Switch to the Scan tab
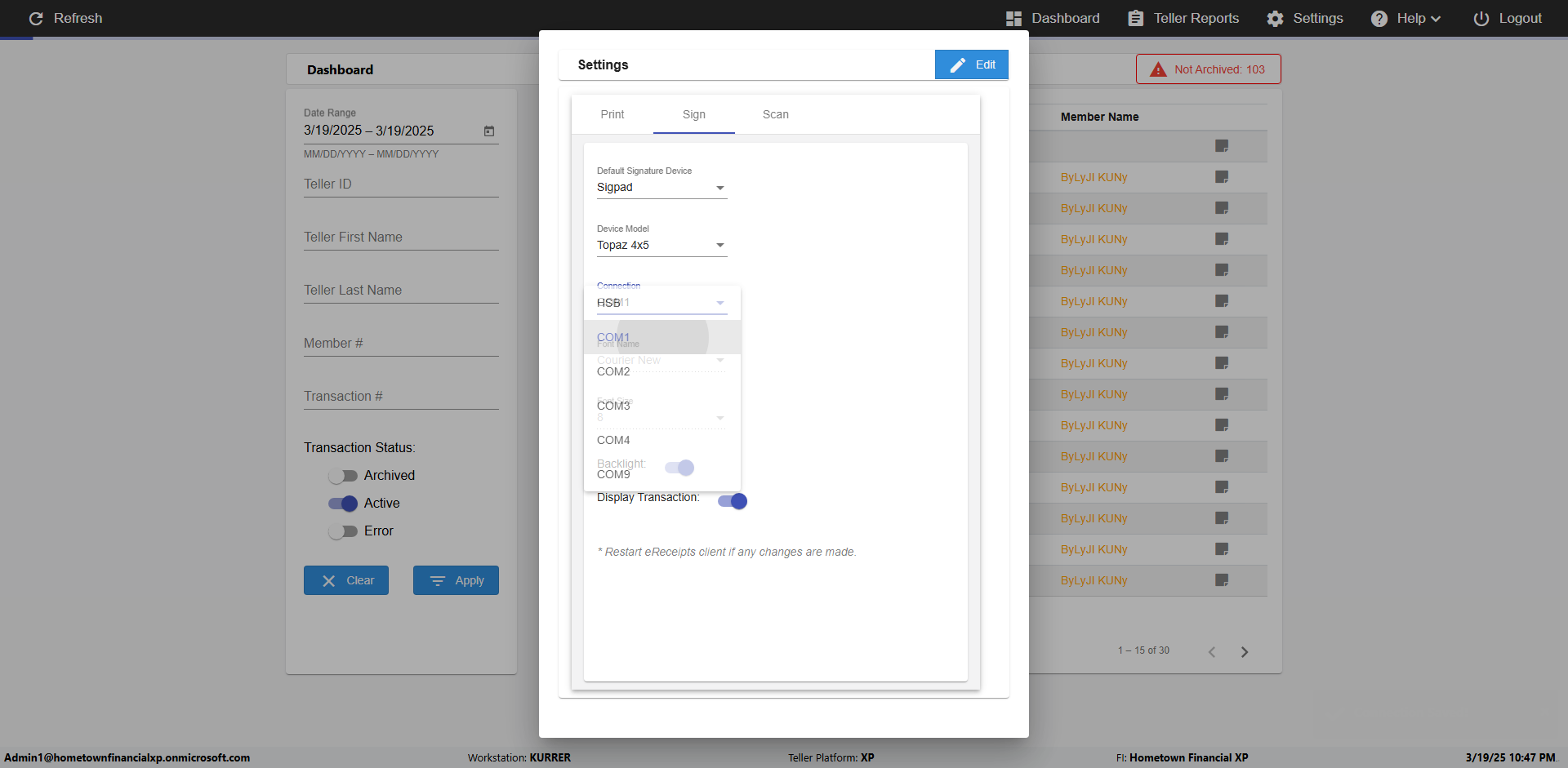 [x=776, y=114]
